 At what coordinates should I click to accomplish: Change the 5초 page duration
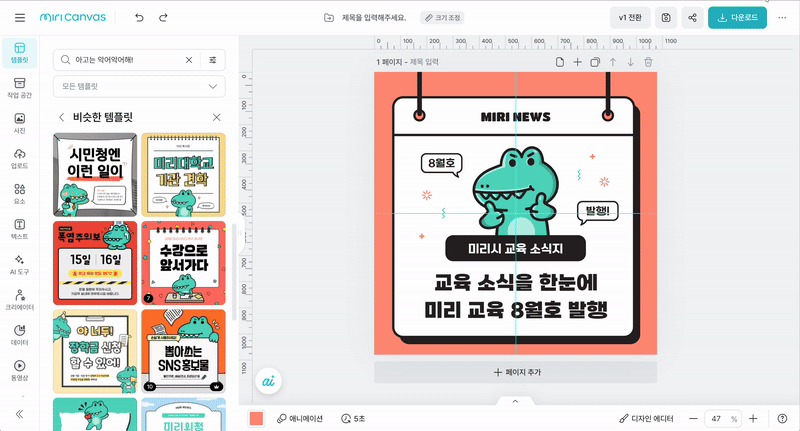click(353, 418)
